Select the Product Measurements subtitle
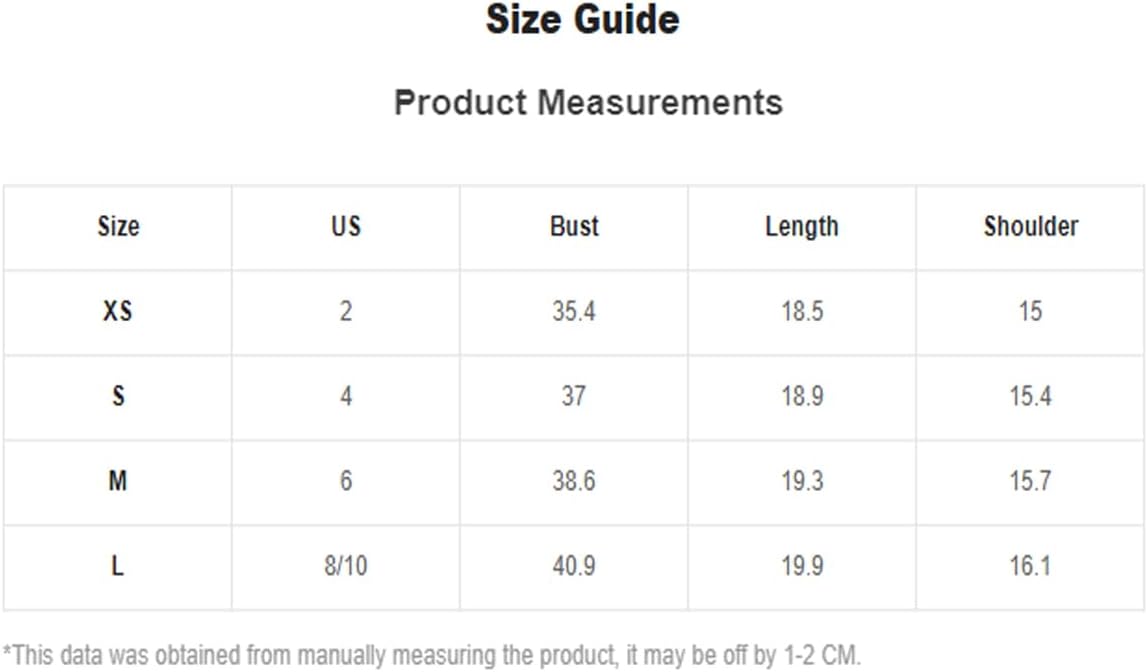 pos(589,102)
